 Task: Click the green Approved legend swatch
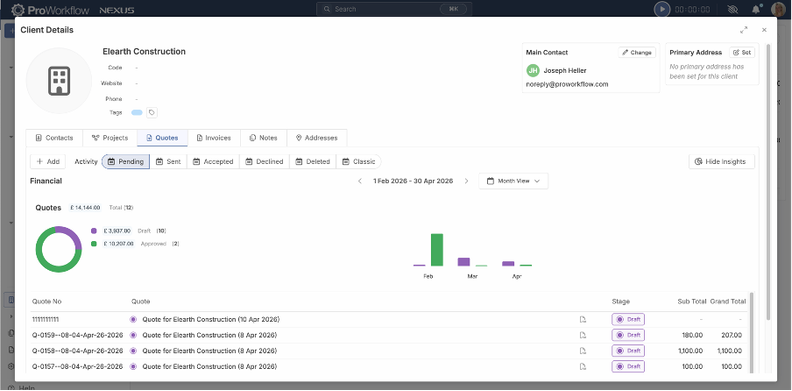coord(94,243)
